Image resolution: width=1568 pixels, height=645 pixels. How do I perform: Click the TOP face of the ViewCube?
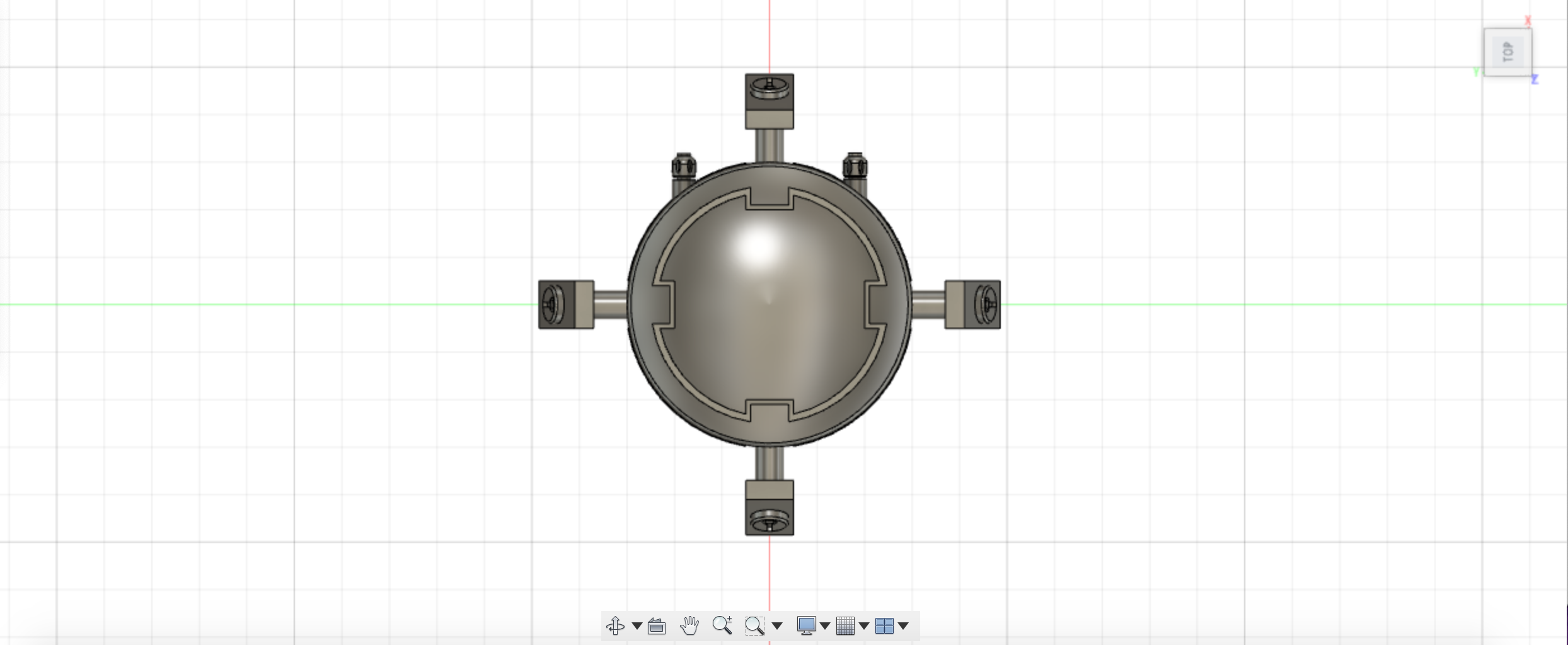click(1507, 52)
